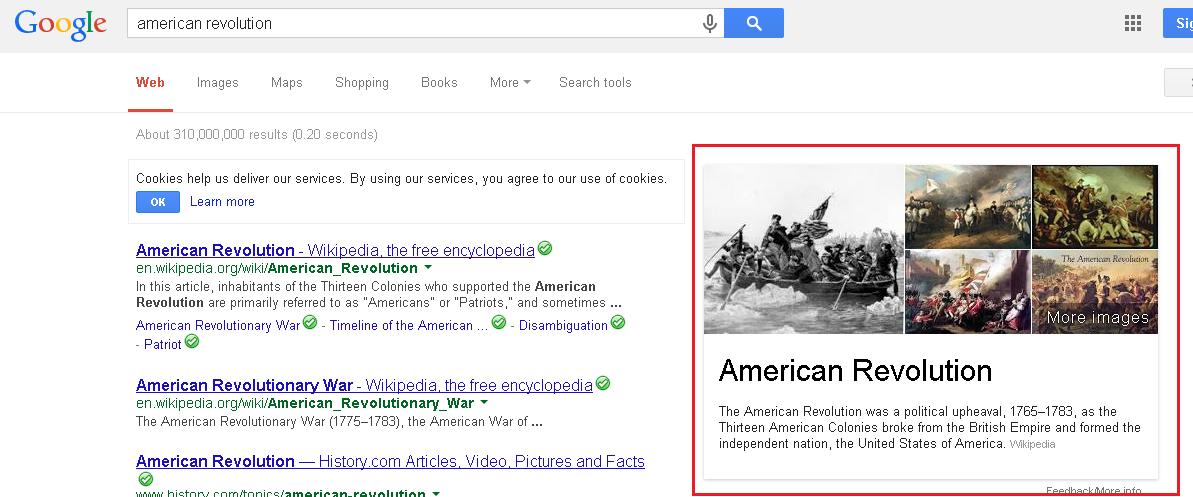Open the top middle surrender painting thumbnail

click(968, 206)
